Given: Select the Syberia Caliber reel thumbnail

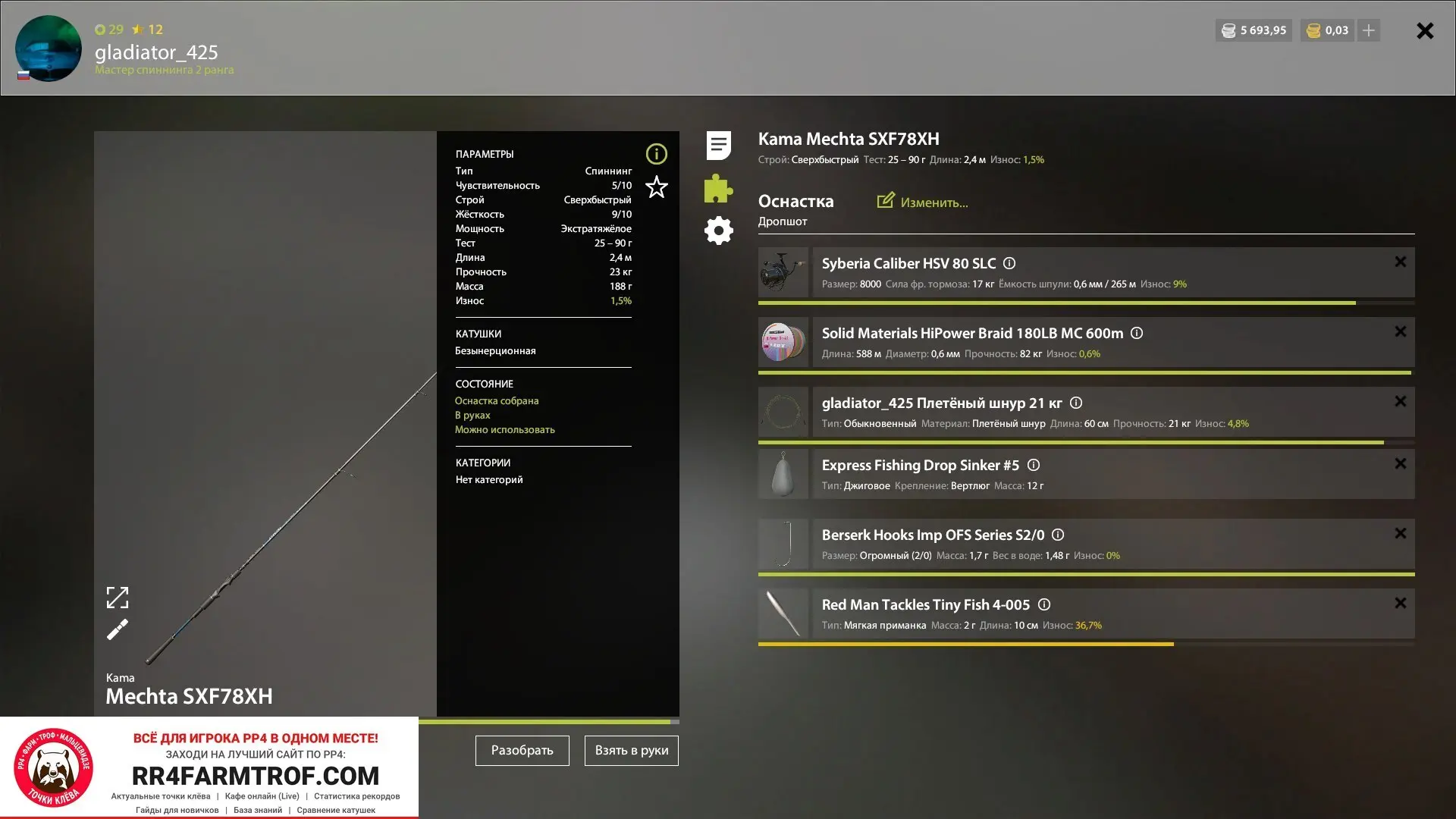Looking at the screenshot, I should point(783,272).
